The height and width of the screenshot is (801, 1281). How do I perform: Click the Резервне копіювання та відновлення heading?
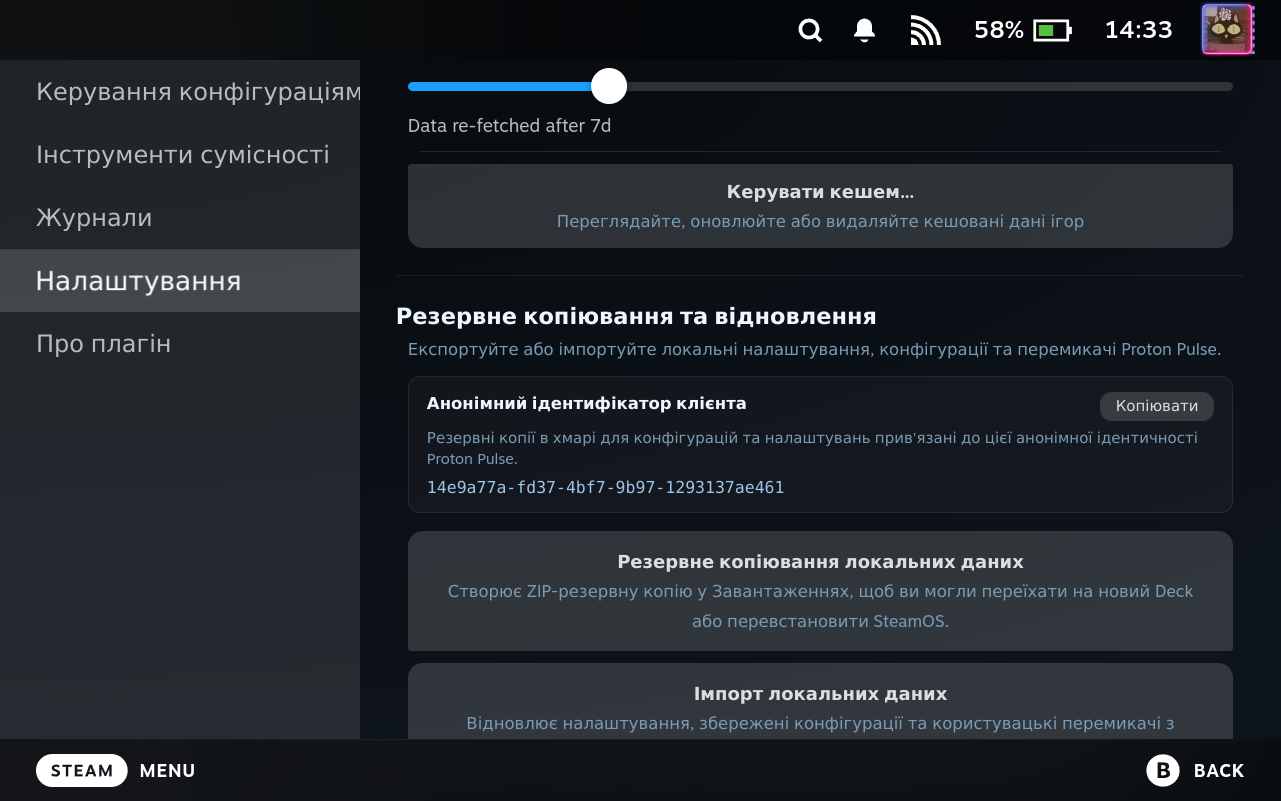[x=636, y=316]
